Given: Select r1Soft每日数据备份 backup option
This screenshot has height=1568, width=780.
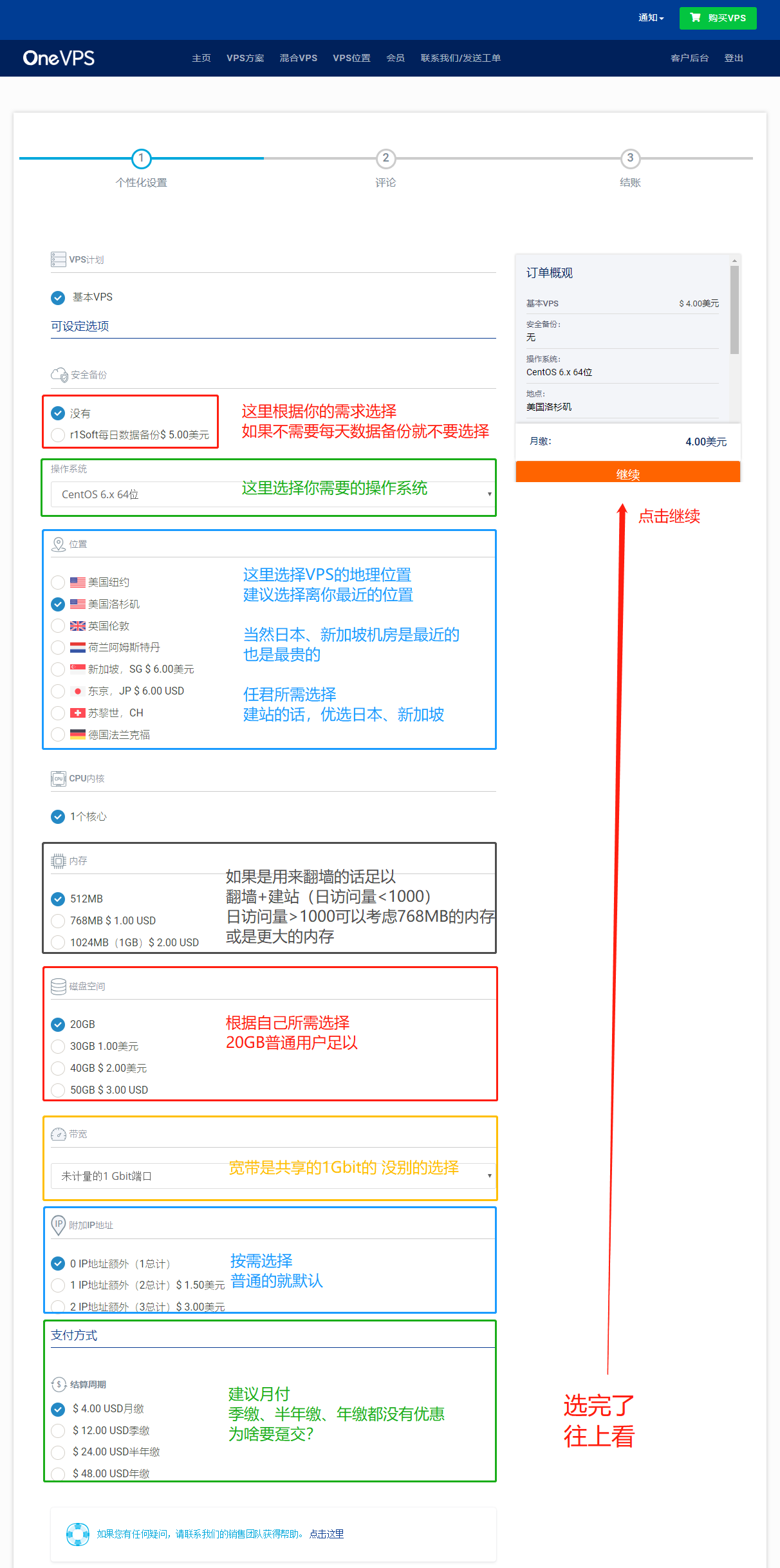Looking at the screenshot, I should [58, 434].
